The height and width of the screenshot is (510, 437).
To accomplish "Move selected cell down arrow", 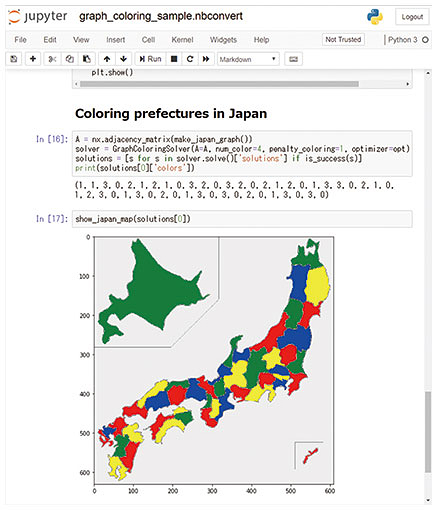I will click(123, 59).
